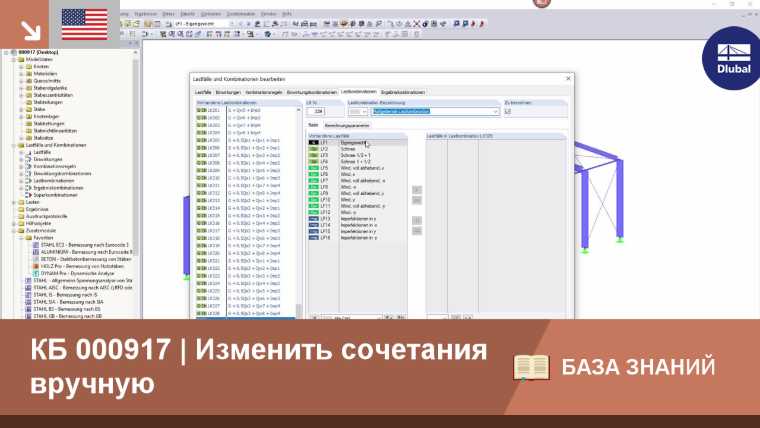Click single right arrow add load case
The height and width of the screenshot is (428, 760).
[x=416, y=190]
